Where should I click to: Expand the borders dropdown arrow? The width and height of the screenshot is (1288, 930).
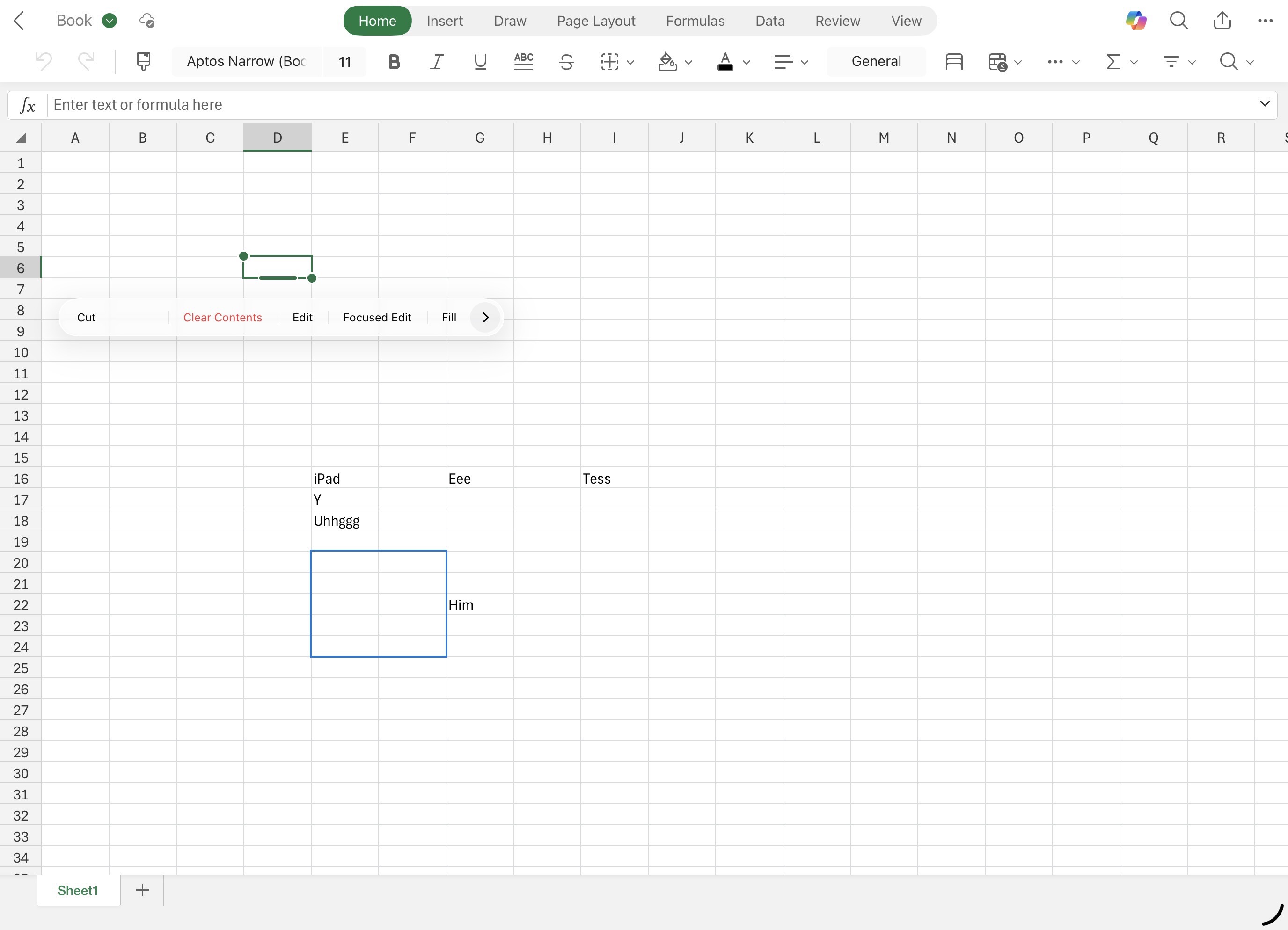[630, 62]
